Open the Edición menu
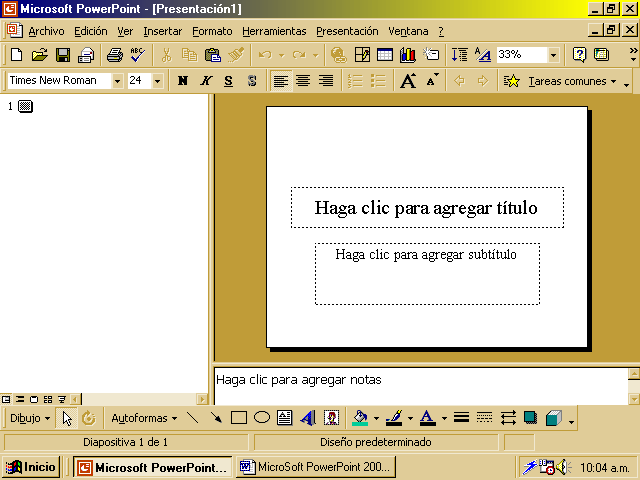640x480 pixels. pos(91,31)
